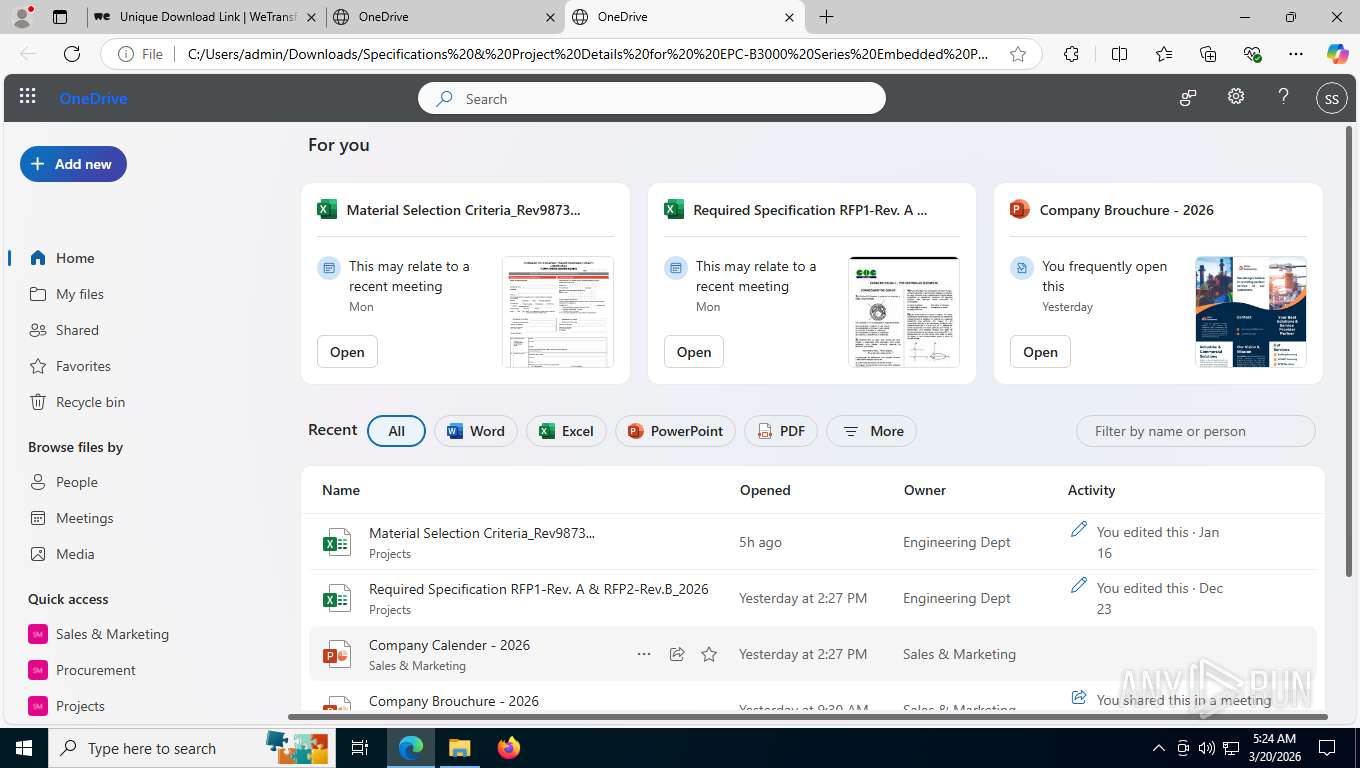Filter recent files by Word

tap(476, 431)
